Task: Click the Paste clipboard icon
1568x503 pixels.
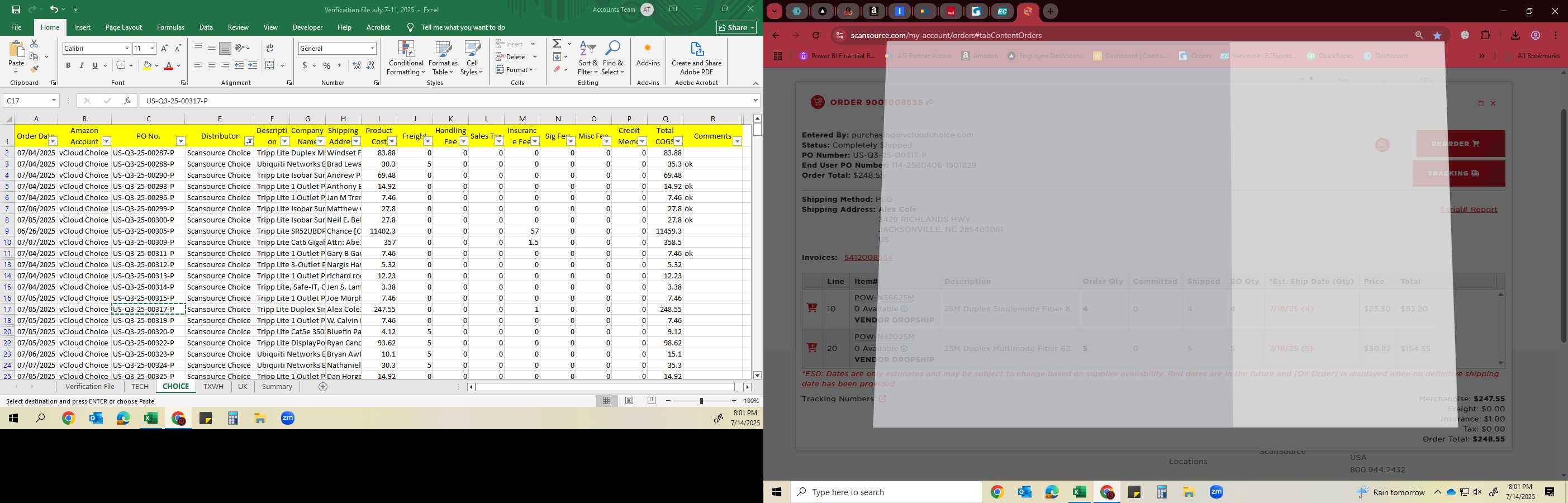Action: [16, 50]
